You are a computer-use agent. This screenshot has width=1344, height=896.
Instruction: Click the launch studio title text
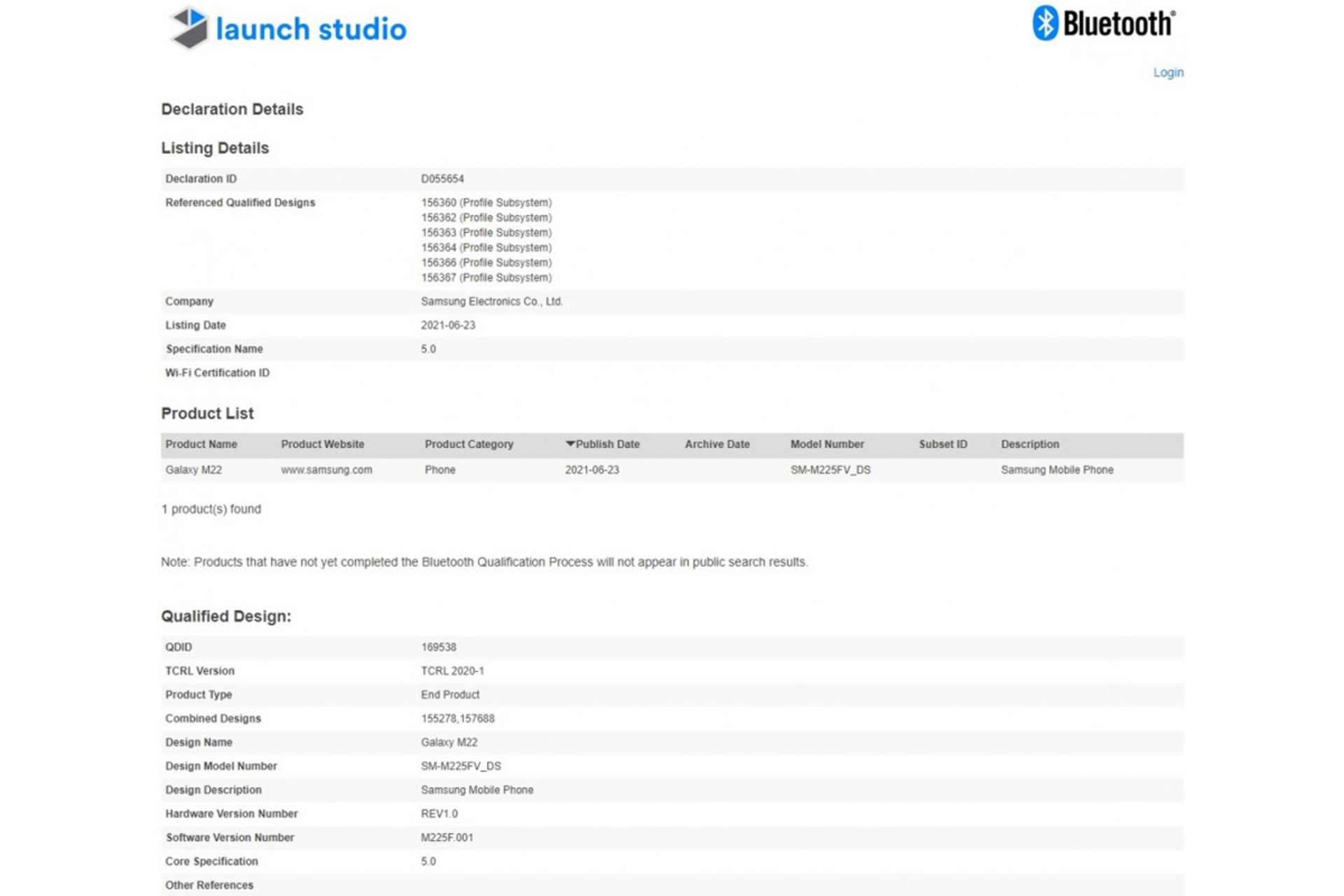(x=311, y=29)
